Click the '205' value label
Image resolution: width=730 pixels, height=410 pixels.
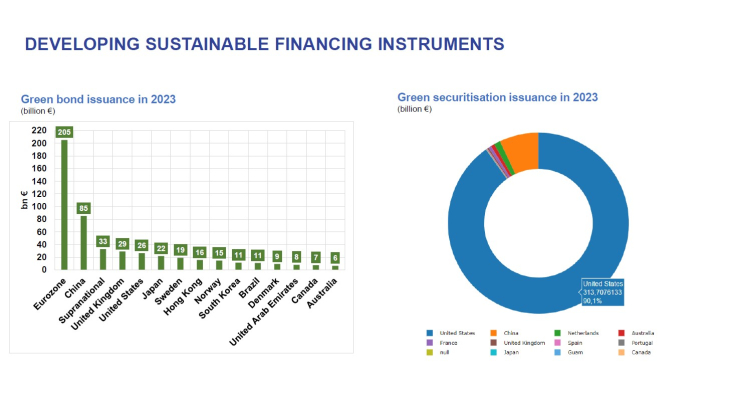[x=64, y=132]
